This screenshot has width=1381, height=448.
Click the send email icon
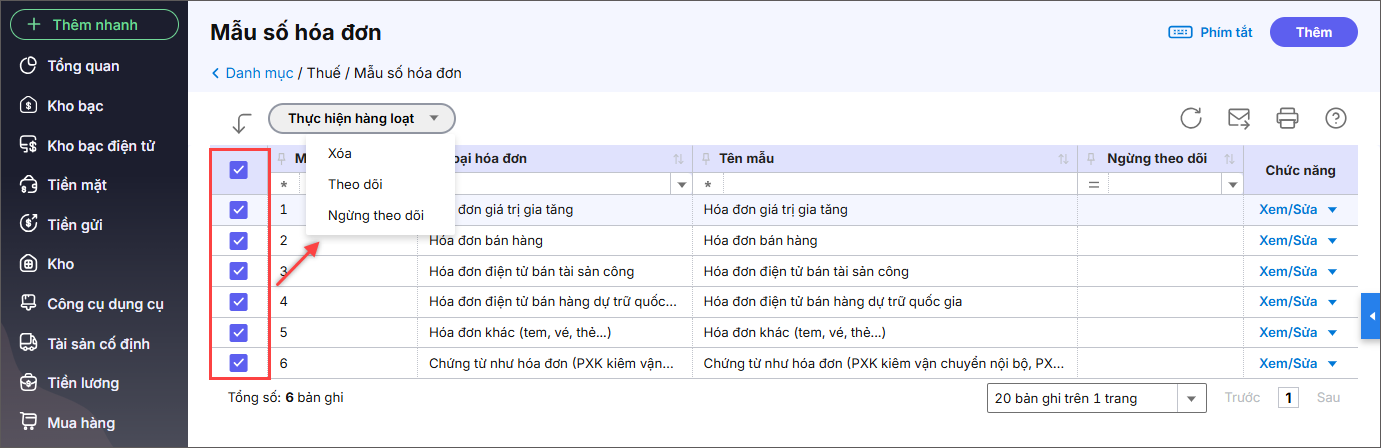coord(1239,118)
